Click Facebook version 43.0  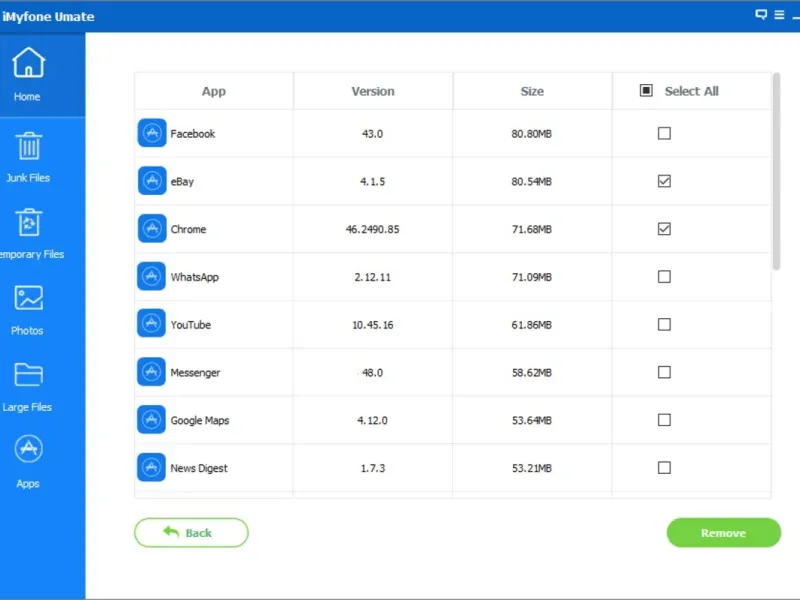(372, 134)
